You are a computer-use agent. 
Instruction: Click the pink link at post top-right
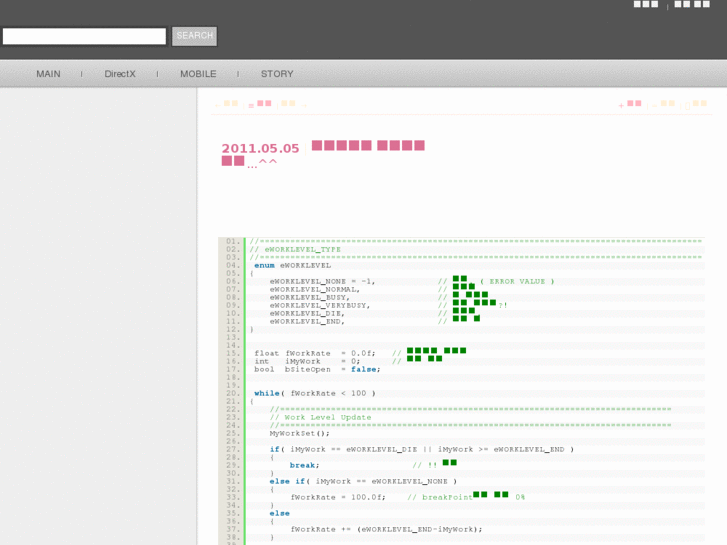(x=633, y=104)
